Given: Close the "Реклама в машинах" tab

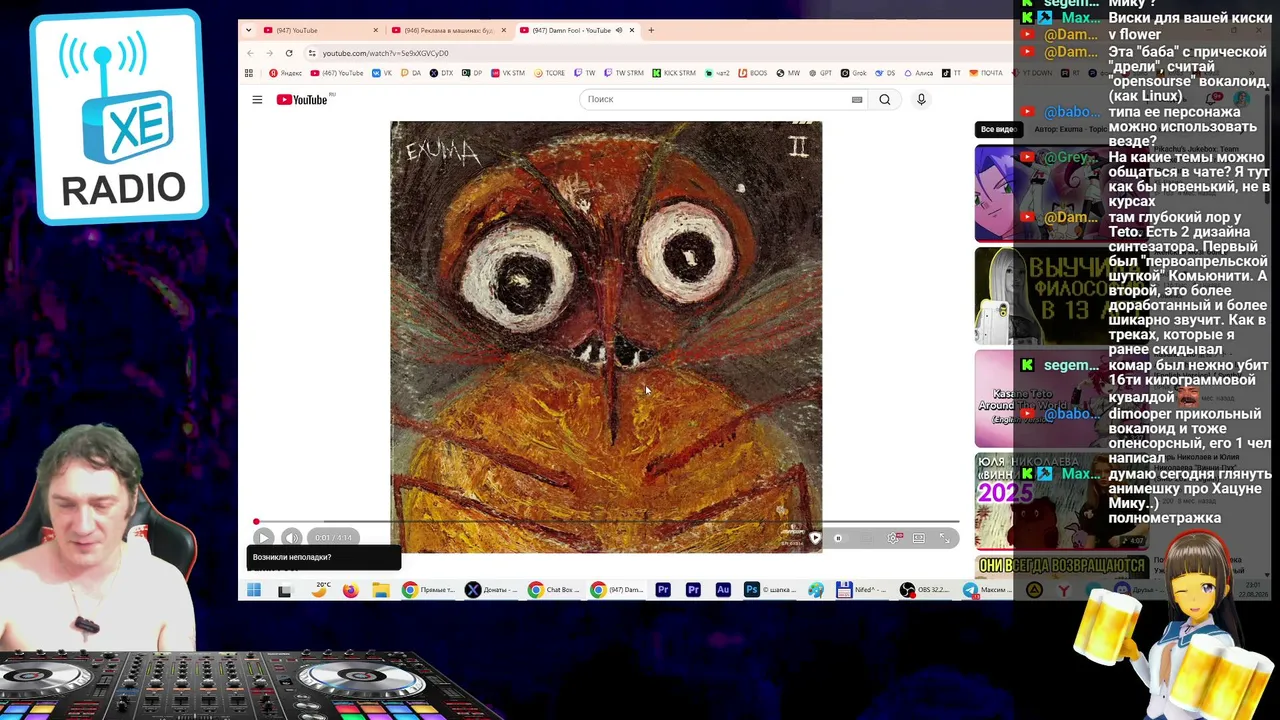Looking at the screenshot, I should (x=503, y=30).
